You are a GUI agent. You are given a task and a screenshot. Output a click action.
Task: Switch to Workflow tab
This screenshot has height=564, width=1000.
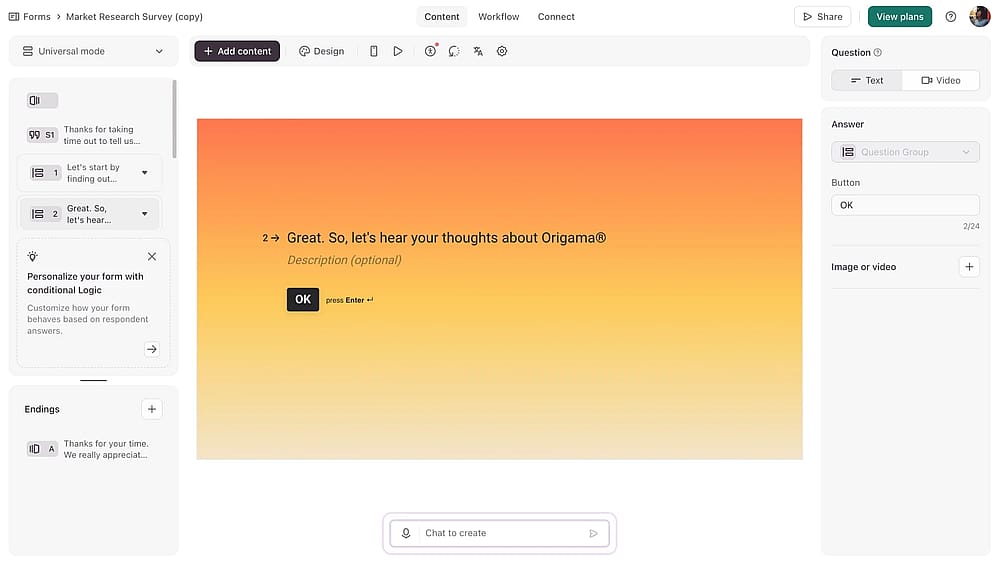coord(499,17)
